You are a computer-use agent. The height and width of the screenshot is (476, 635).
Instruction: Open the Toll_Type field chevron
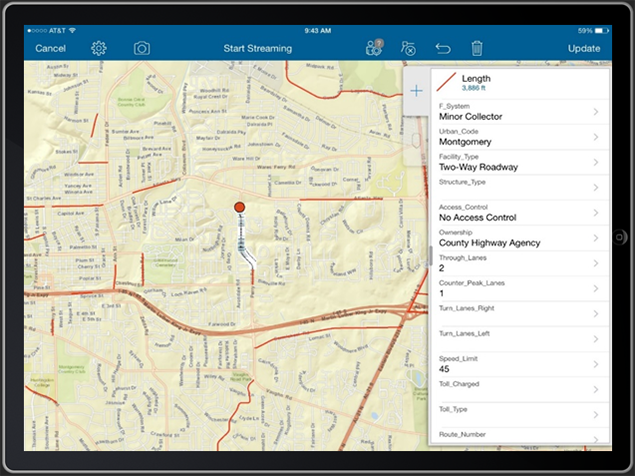[596, 415]
